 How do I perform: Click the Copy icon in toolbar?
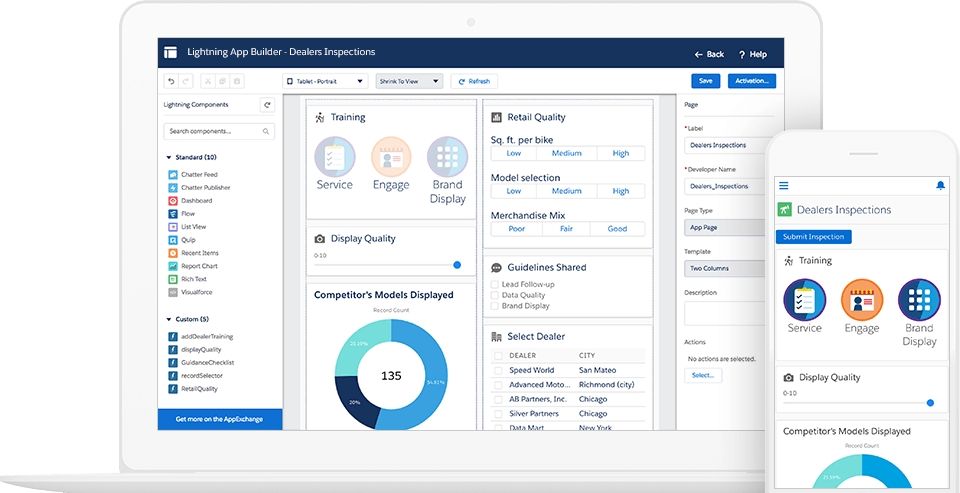(223, 81)
